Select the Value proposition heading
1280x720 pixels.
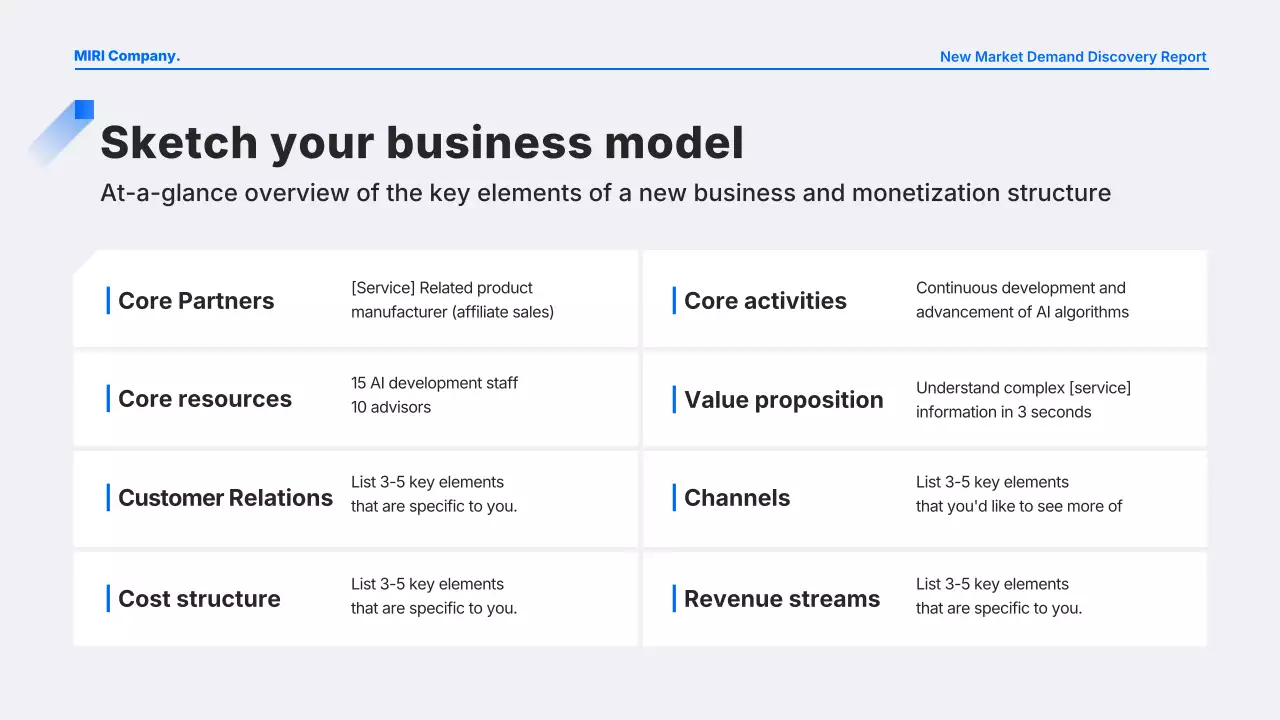783,400
